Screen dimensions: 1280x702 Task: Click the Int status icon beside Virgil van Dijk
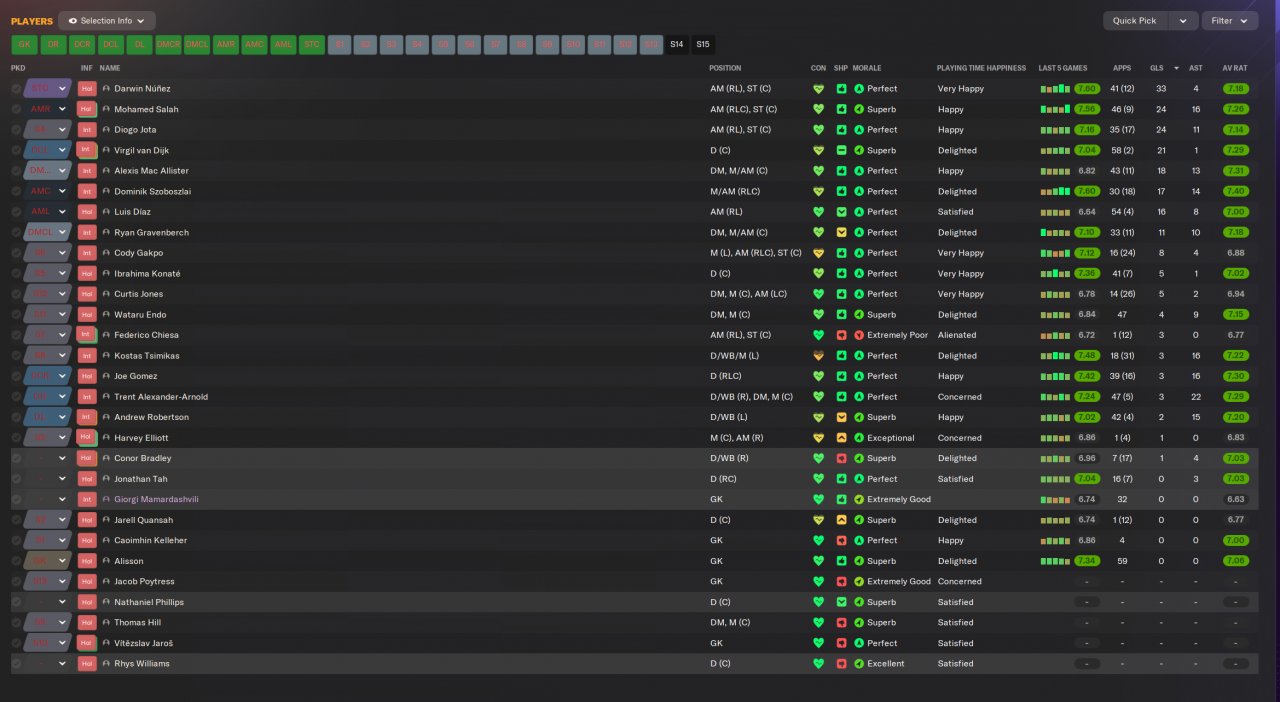pos(87,150)
